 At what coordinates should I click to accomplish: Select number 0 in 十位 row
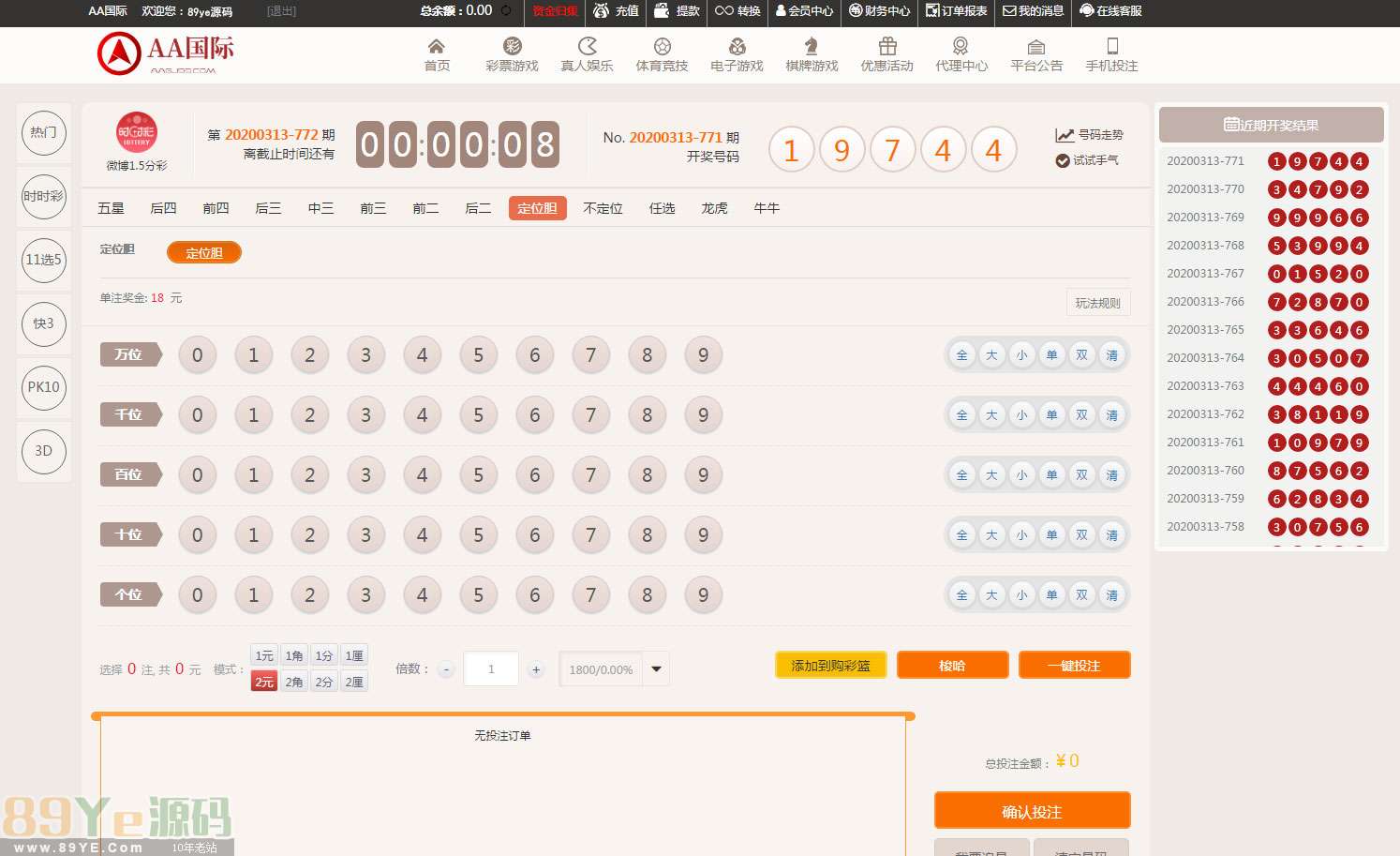(x=197, y=534)
